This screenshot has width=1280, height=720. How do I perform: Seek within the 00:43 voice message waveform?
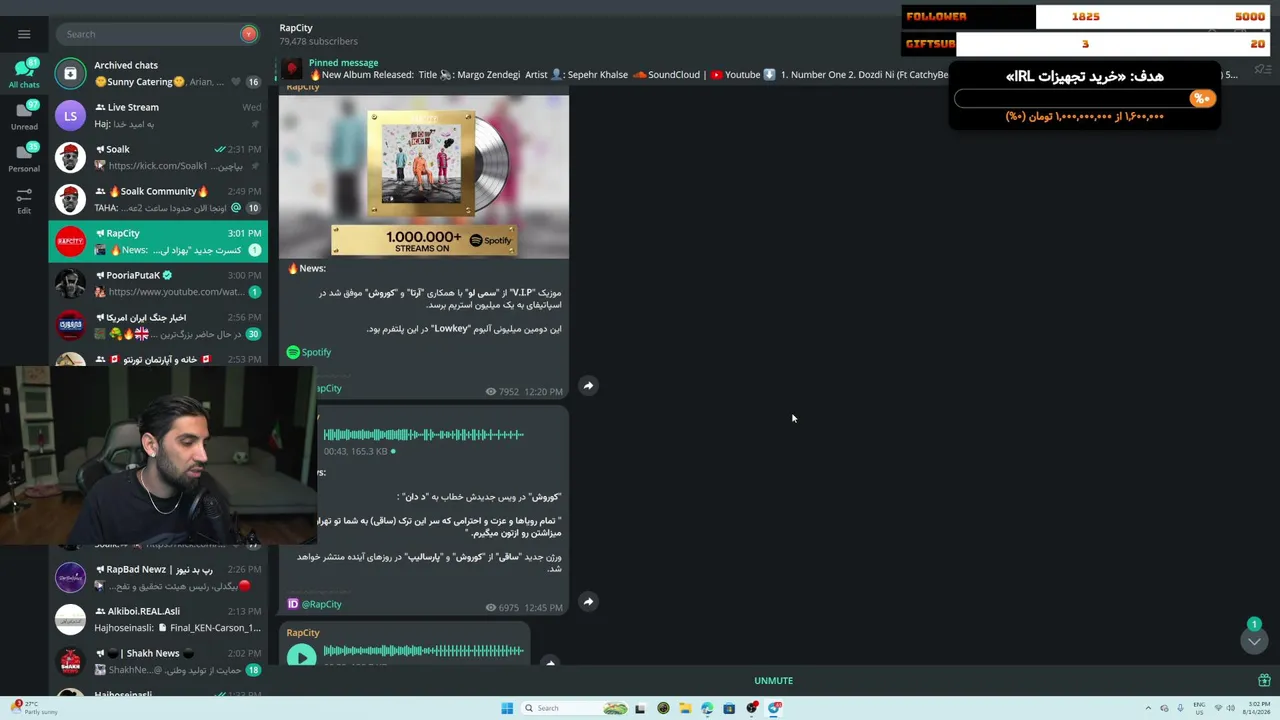coord(423,435)
